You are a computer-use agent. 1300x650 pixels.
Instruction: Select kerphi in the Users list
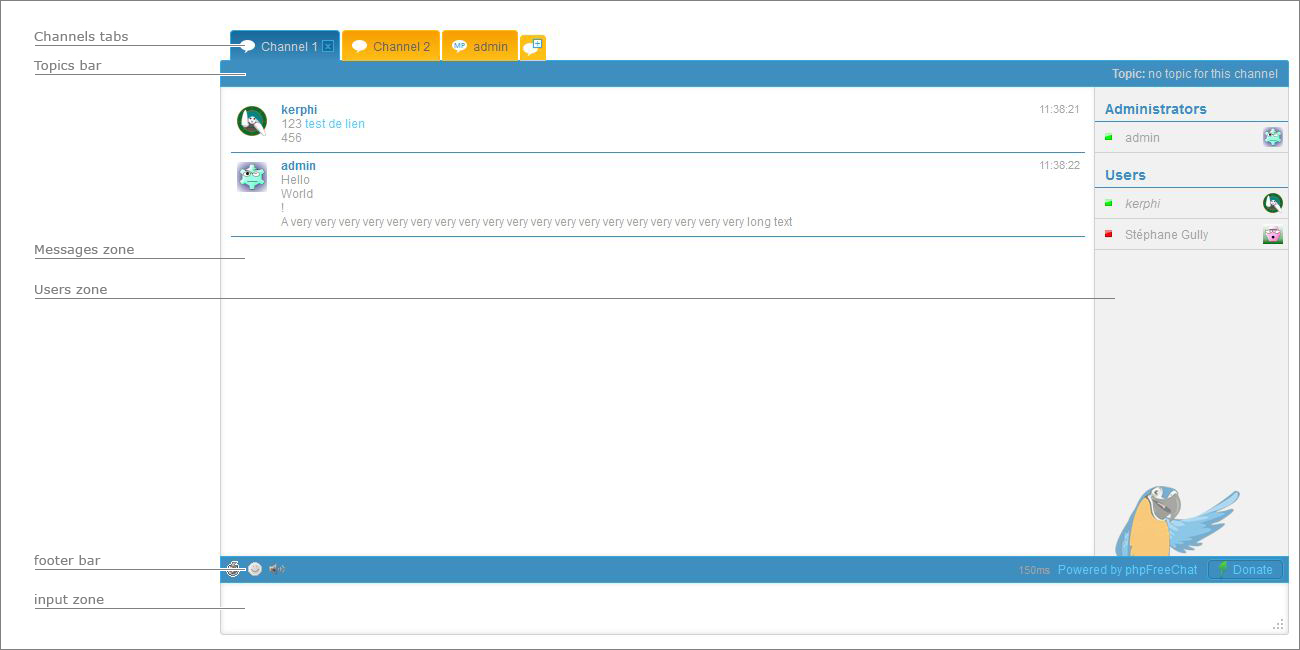click(1142, 204)
